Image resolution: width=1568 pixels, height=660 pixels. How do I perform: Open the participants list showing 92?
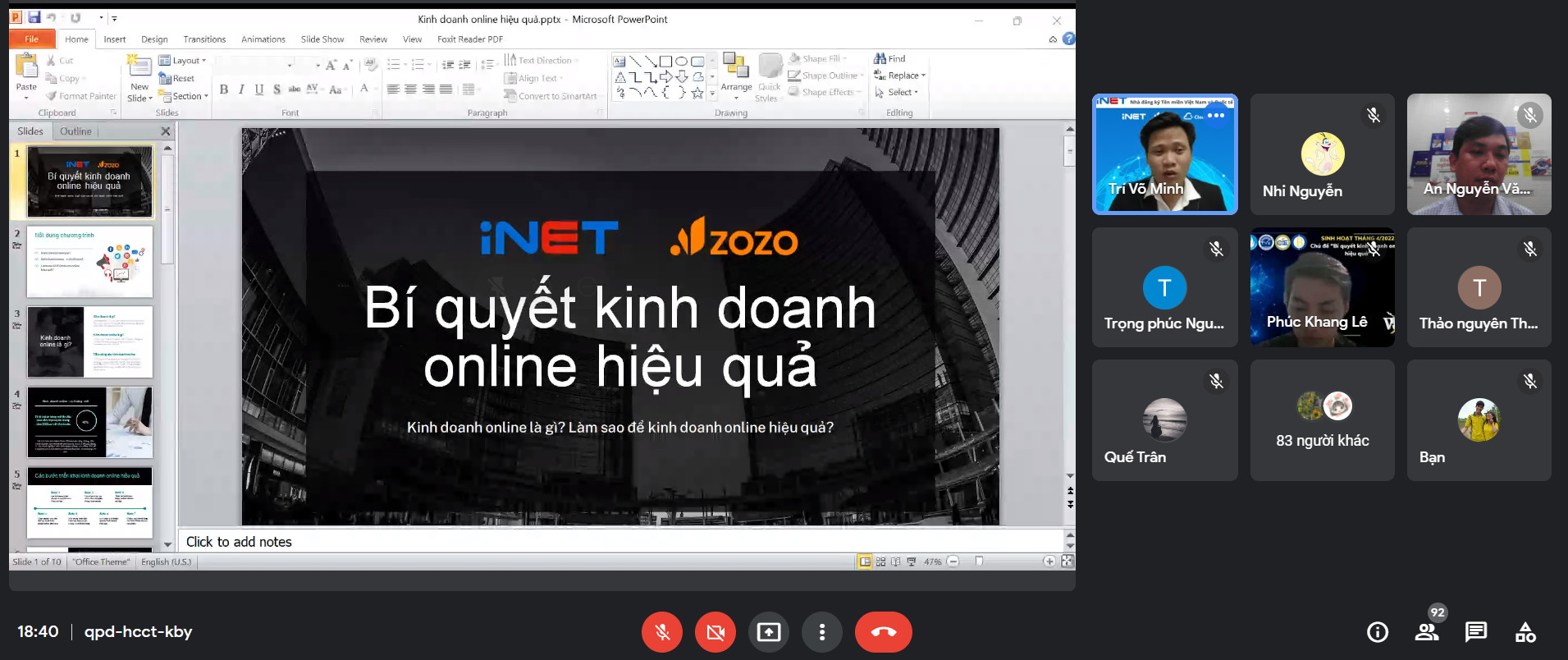pos(1427,632)
